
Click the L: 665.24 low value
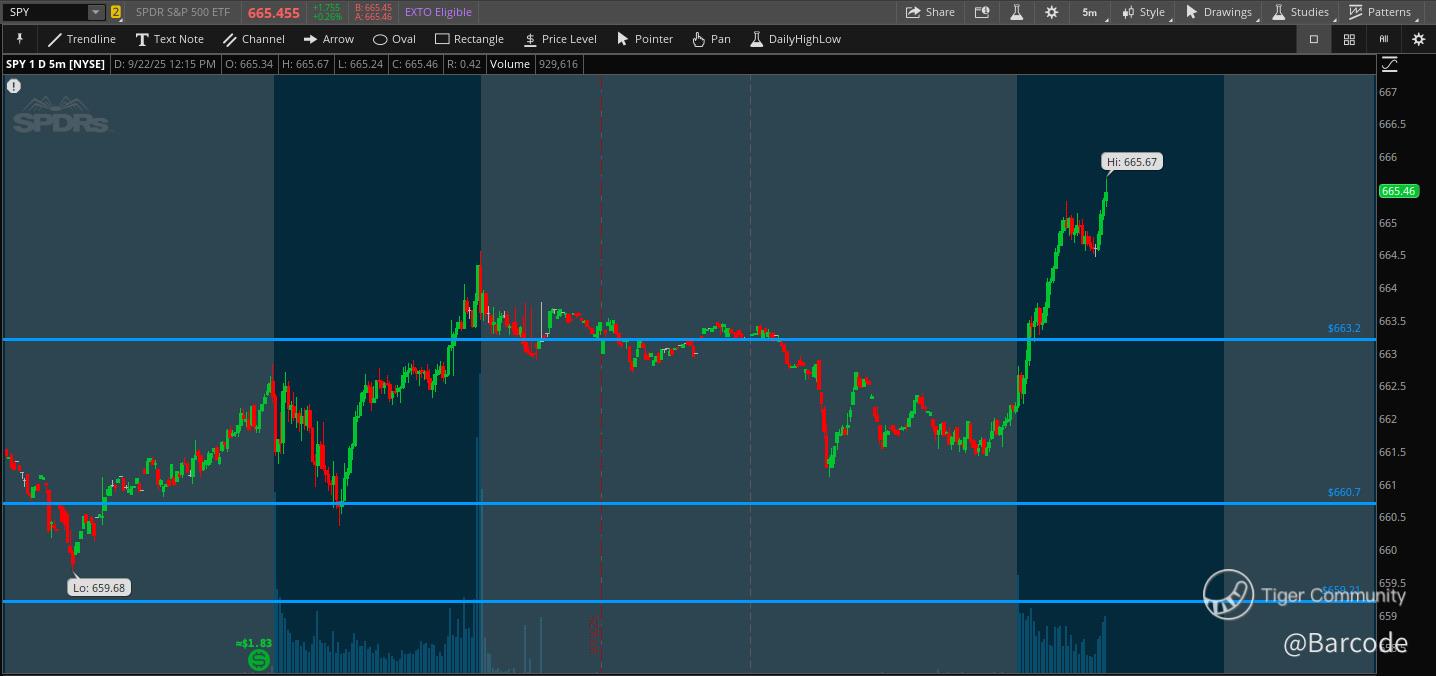360,64
